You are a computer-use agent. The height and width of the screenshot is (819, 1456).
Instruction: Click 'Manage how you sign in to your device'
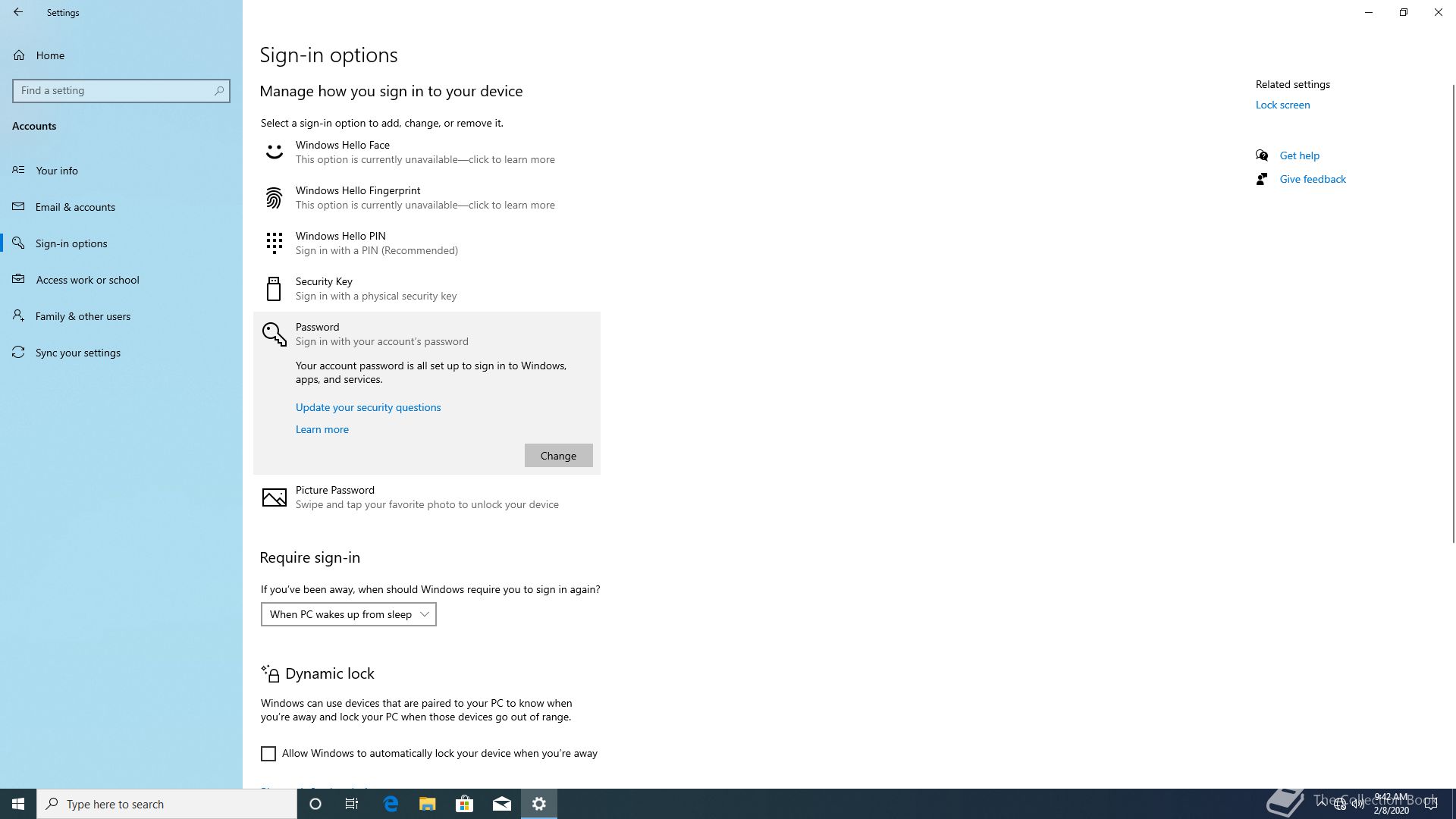[x=391, y=91]
